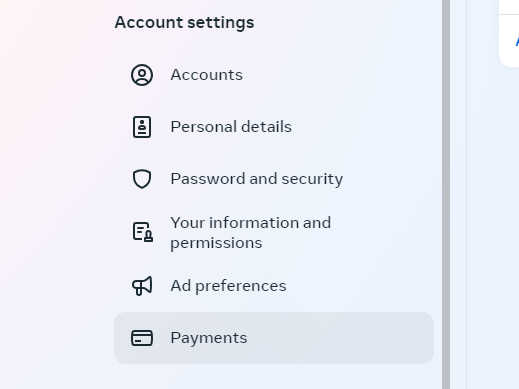The image size is (519, 389).
Task: Open Ad preferences
Action: tap(274, 286)
